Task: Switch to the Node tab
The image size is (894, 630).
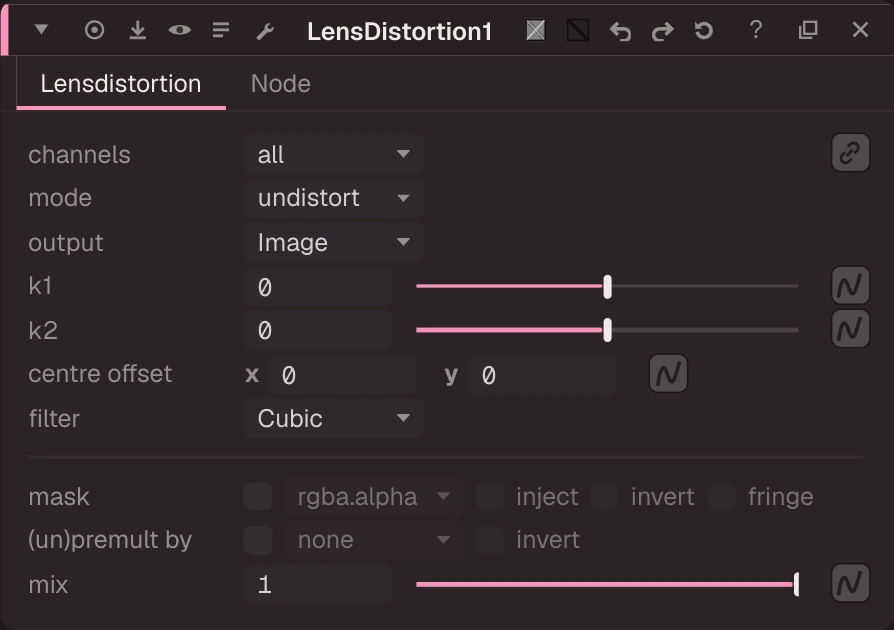Action: 281,84
